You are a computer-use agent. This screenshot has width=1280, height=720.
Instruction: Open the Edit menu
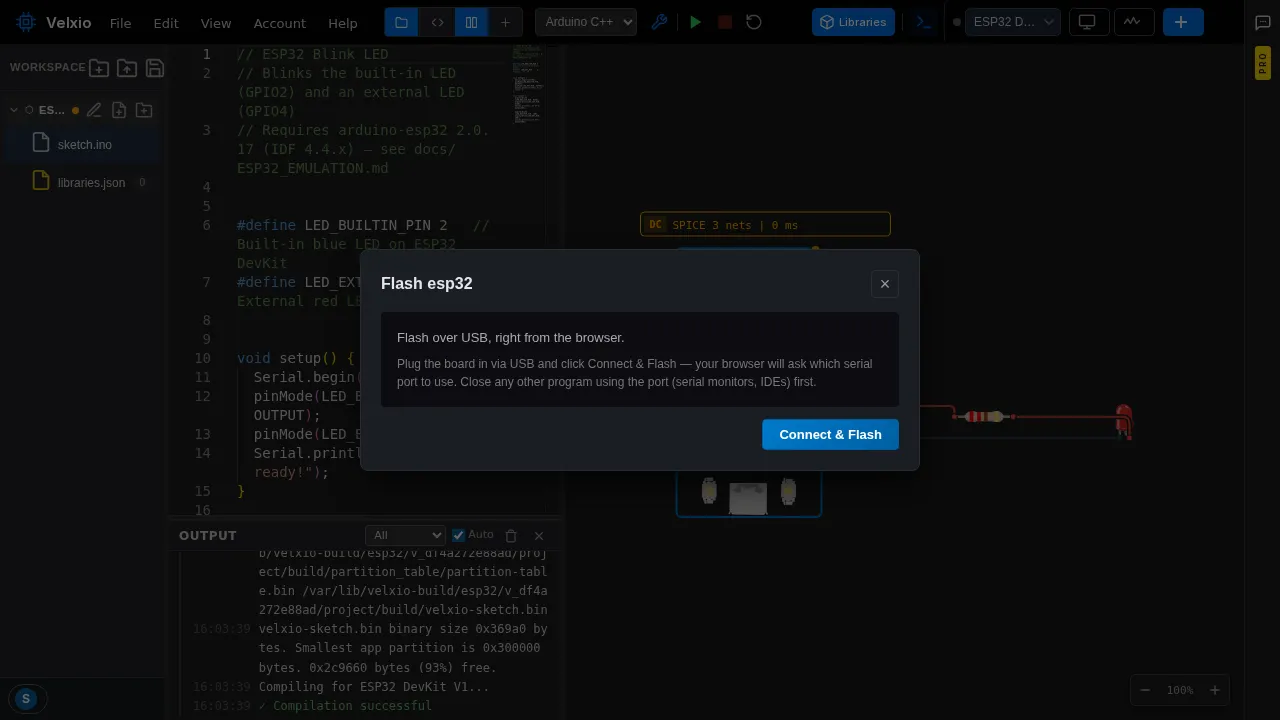(166, 22)
